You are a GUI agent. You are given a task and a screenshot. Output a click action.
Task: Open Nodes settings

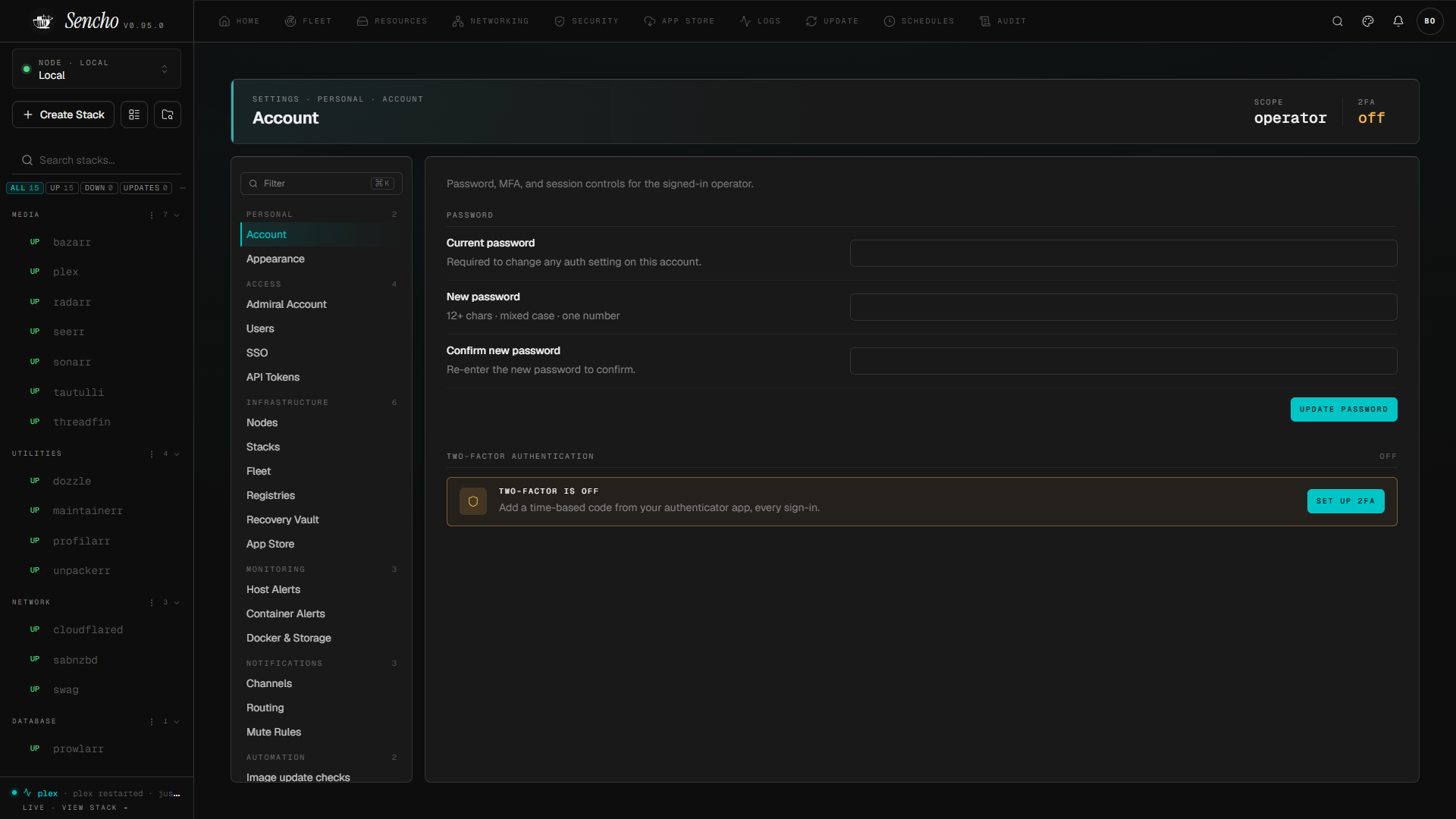pos(321,422)
